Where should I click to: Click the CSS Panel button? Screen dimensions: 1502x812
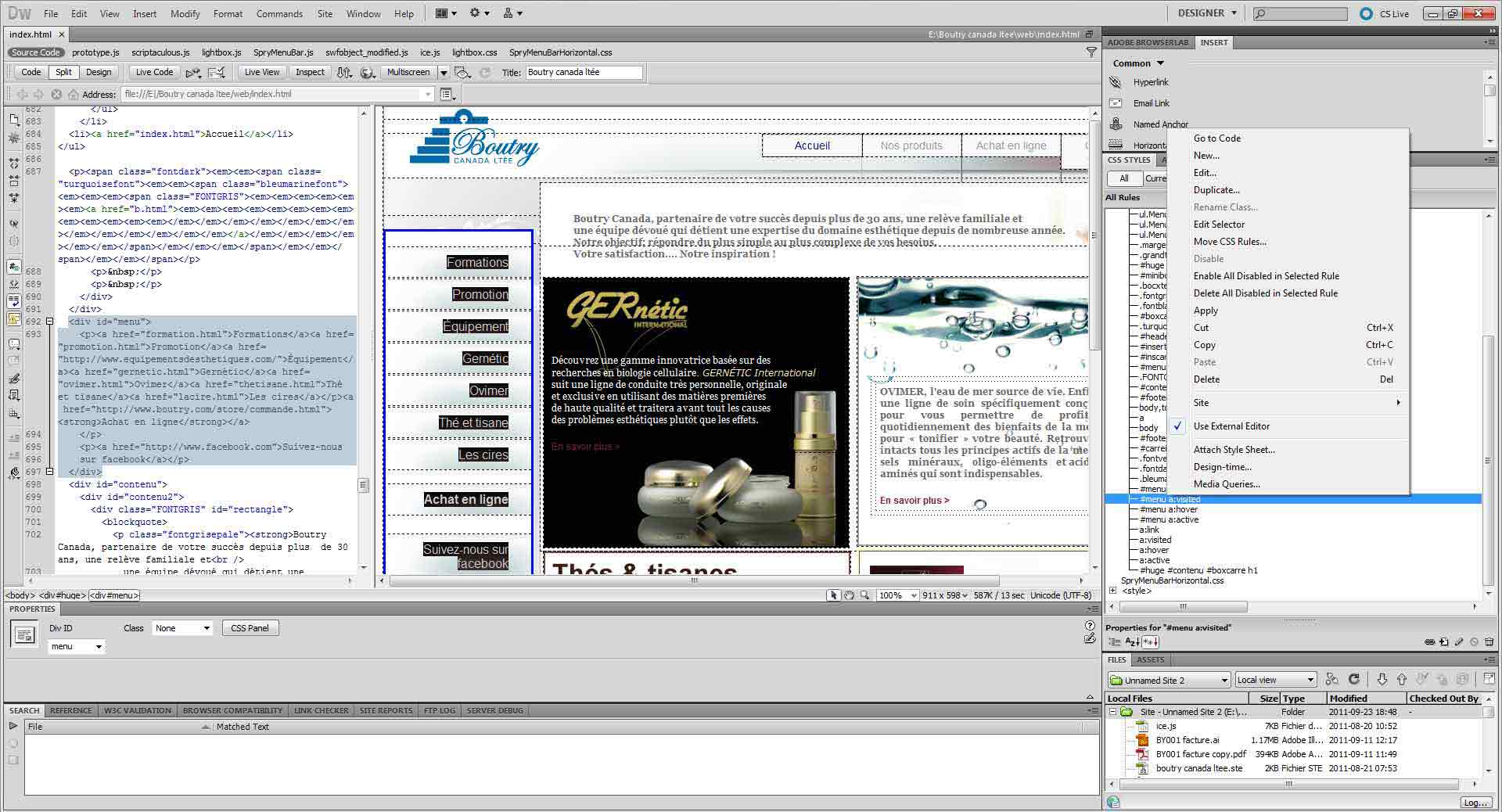tap(250, 628)
